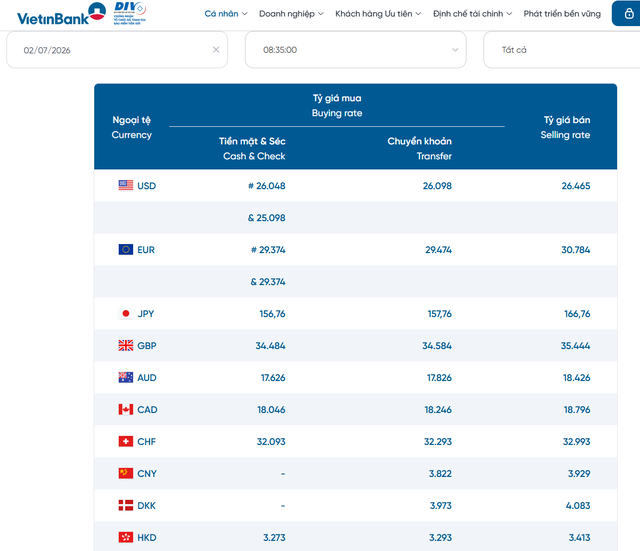Viewport: 640px width, 551px height.
Task: Click the CHF currency label
Action: click(146, 442)
